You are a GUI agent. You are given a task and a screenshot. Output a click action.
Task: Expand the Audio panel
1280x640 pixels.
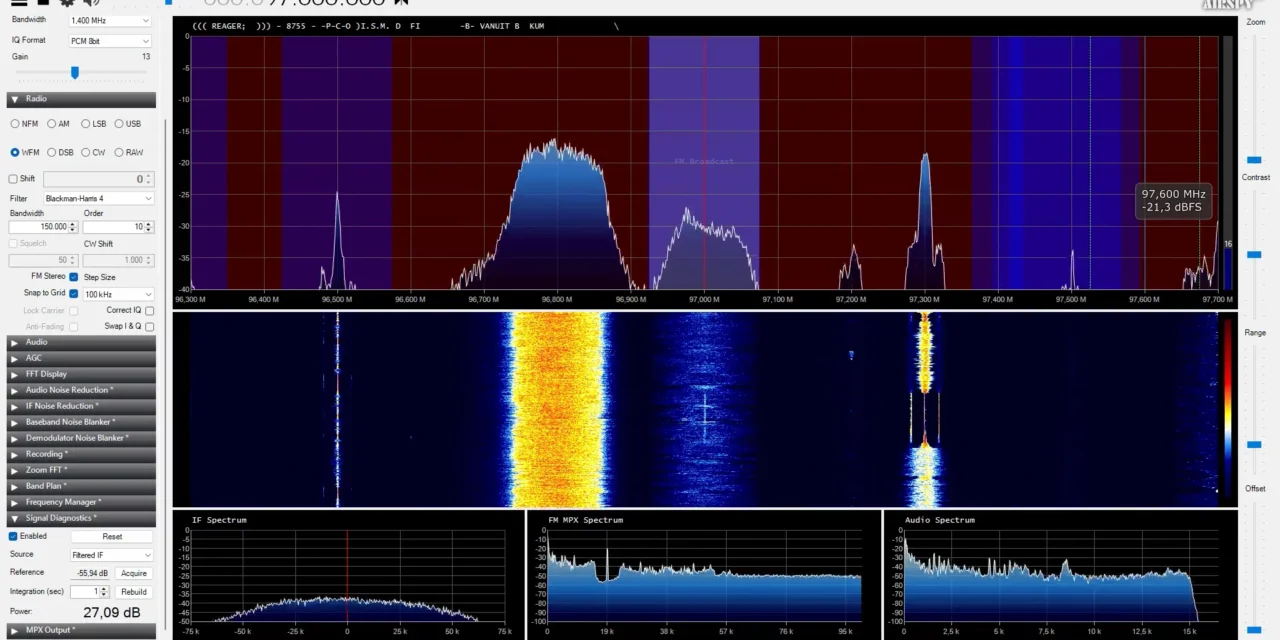click(81, 342)
